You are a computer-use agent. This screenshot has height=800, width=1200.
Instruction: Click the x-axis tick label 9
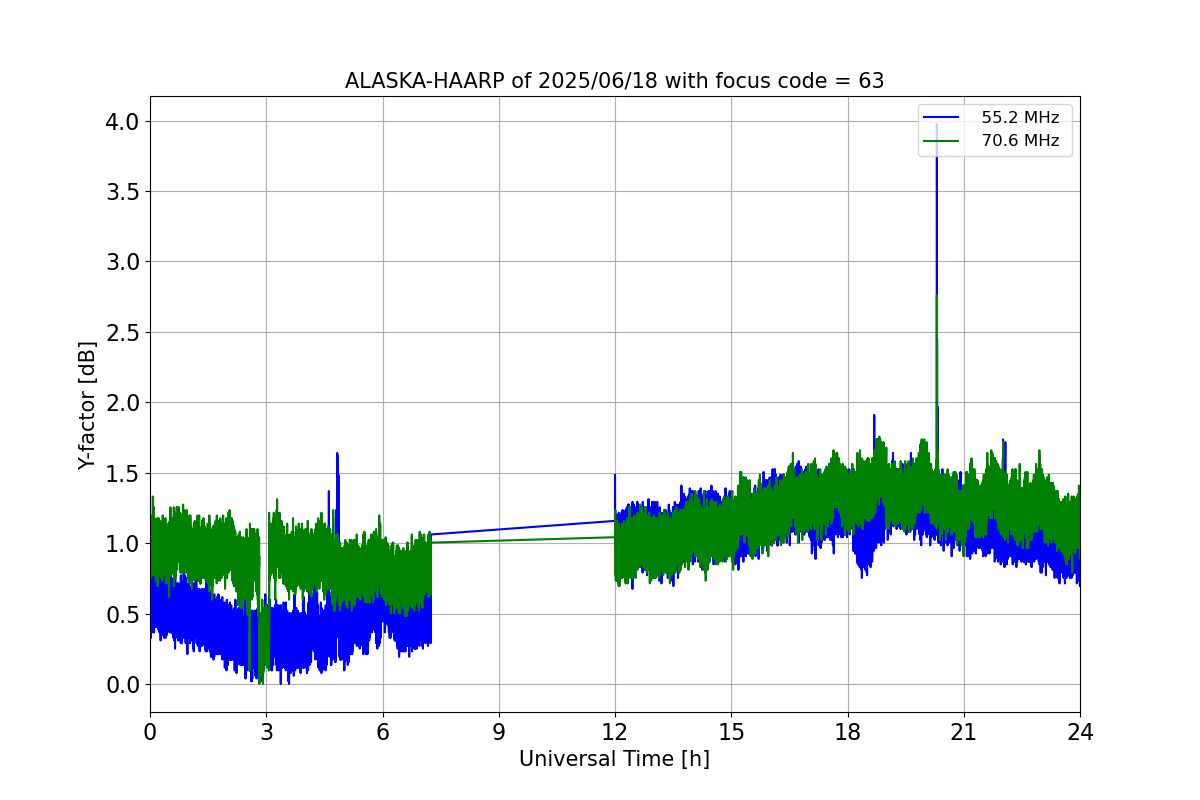[499, 732]
